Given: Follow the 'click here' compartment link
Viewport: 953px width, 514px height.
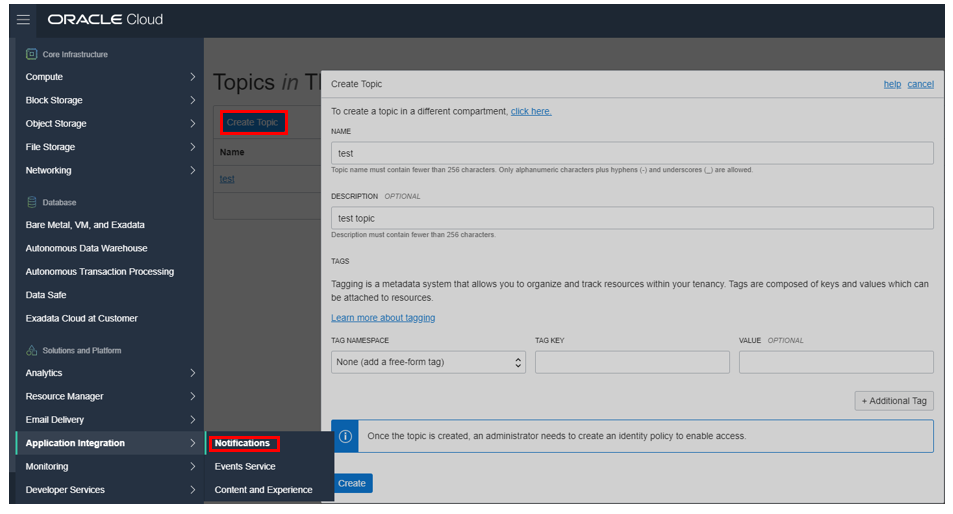Looking at the screenshot, I should [531, 111].
